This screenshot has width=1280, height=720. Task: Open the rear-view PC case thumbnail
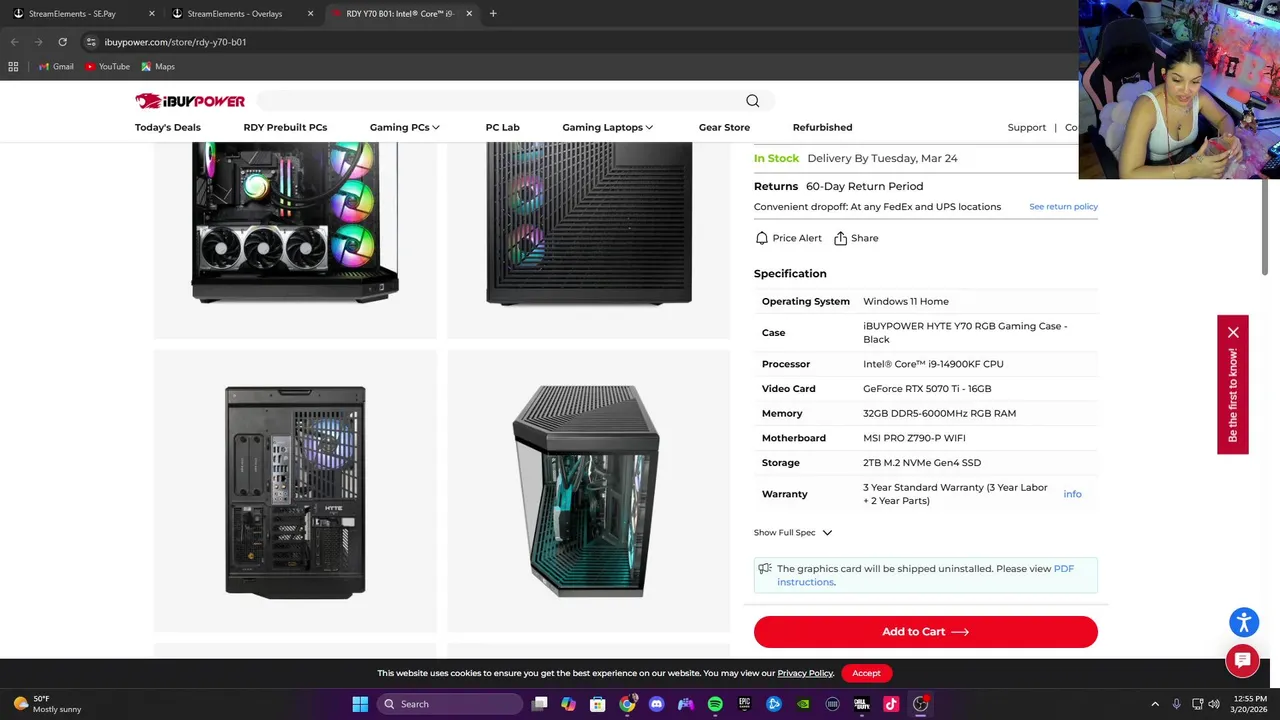pos(295,491)
